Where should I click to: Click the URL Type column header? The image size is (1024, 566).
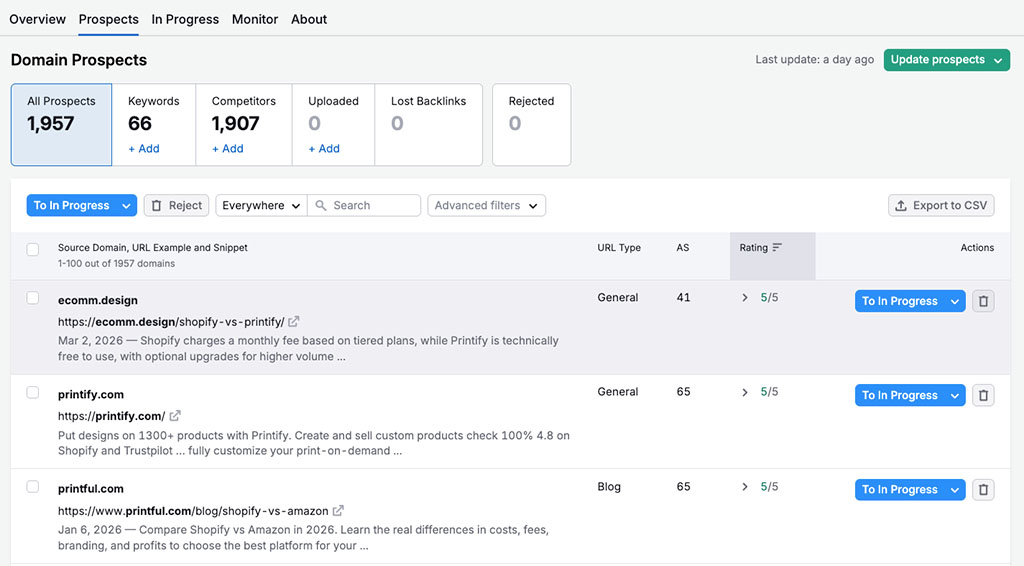[x=619, y=247]
